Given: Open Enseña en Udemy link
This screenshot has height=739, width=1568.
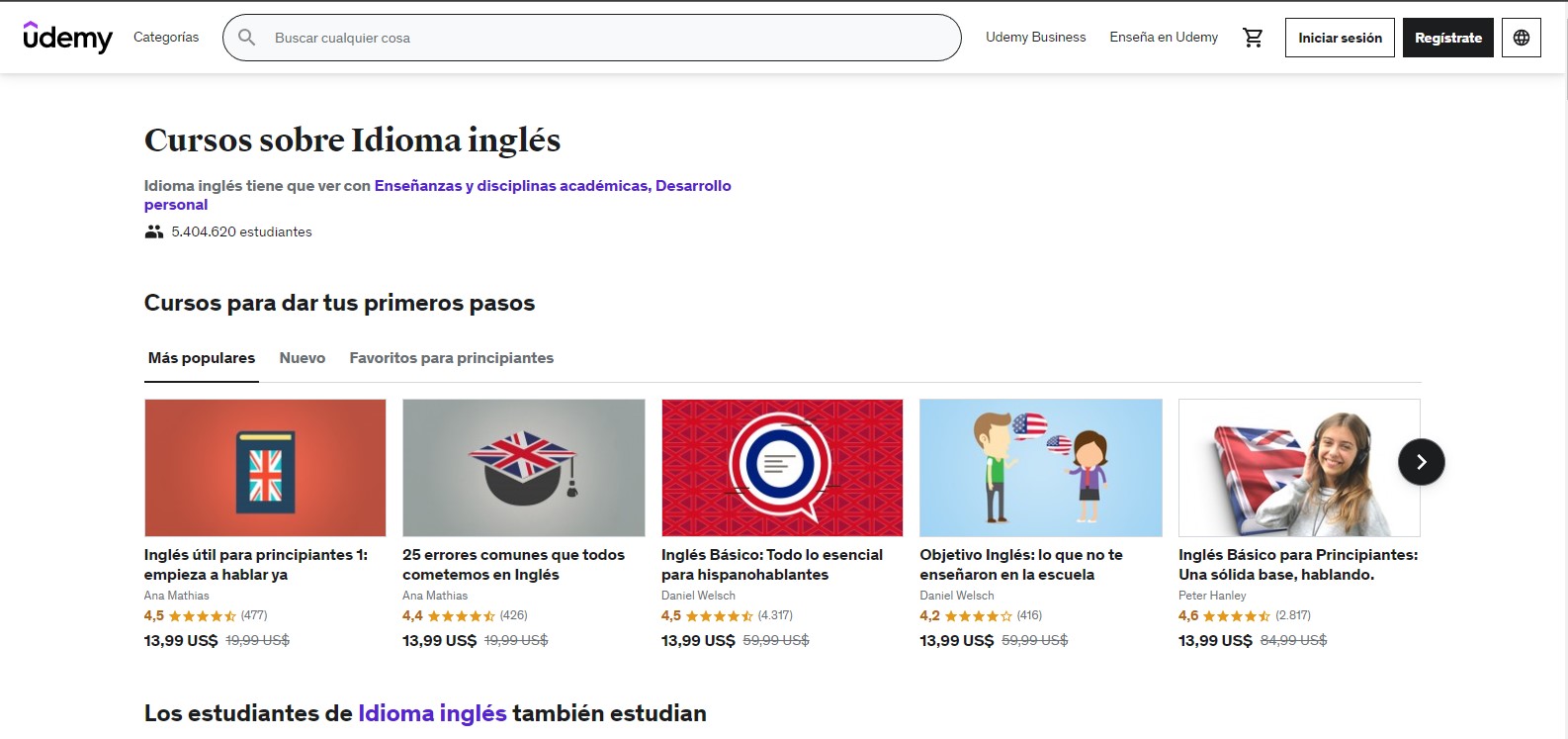Looking at the screenshot, I should coord(1164,37).
